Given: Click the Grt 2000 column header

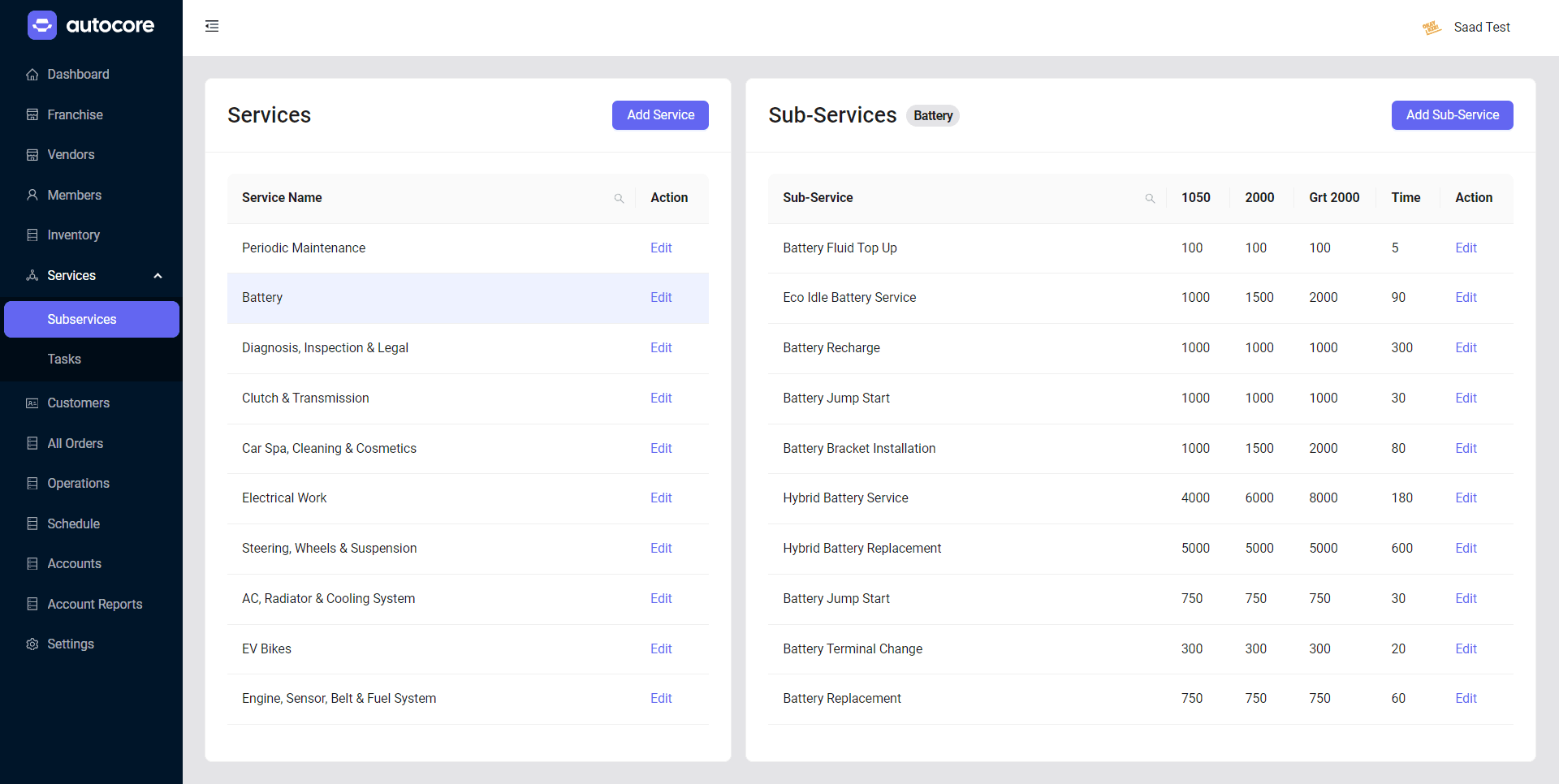Looking at the screenshot, I should click(1334, 198).
